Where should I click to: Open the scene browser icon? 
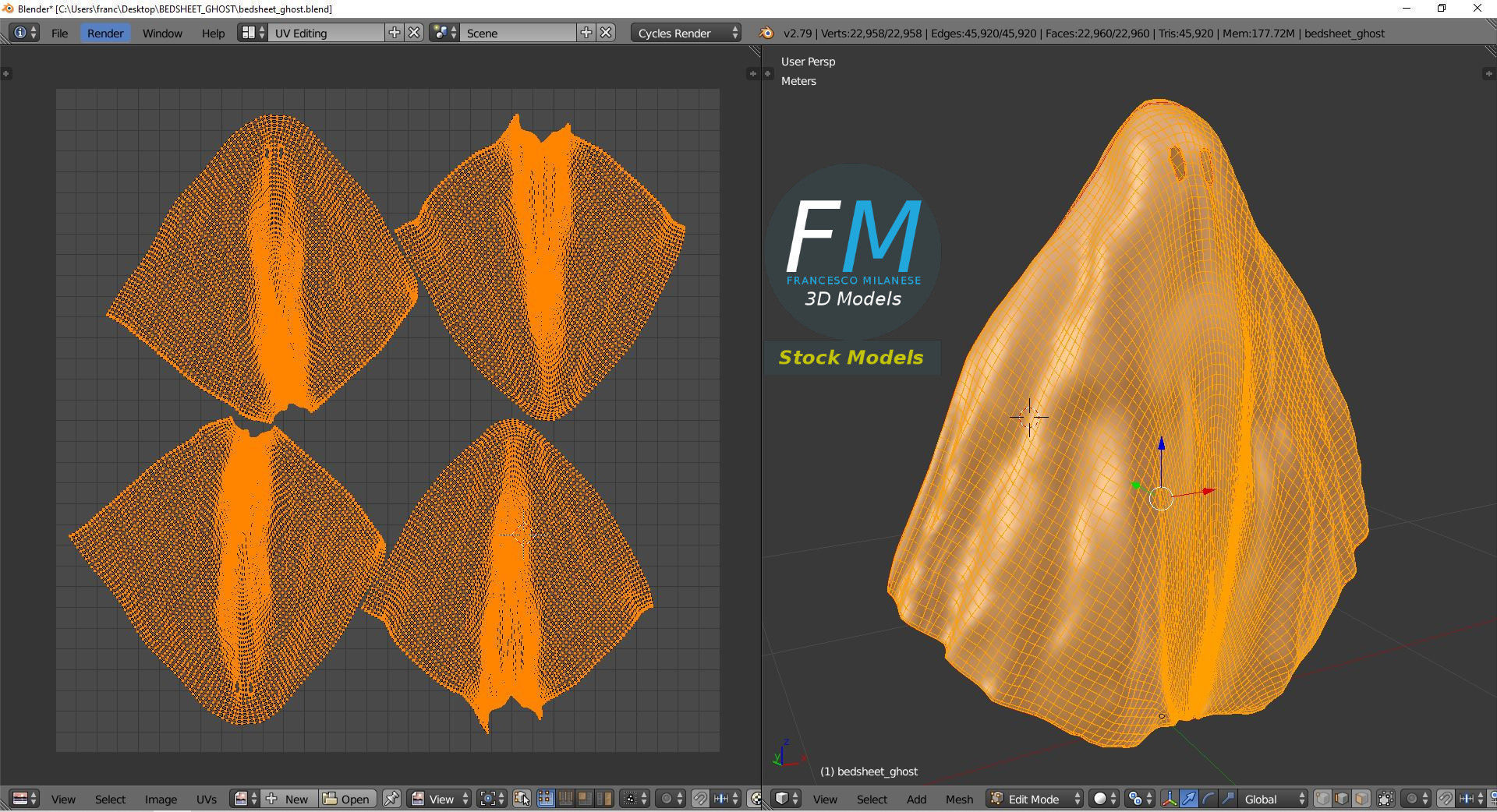pos(444,33)
